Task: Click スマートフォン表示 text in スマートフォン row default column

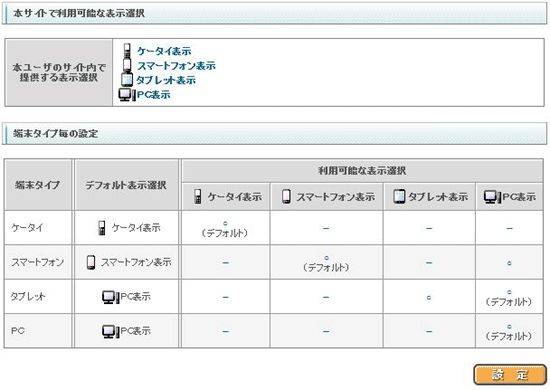Action: (136, 262)
